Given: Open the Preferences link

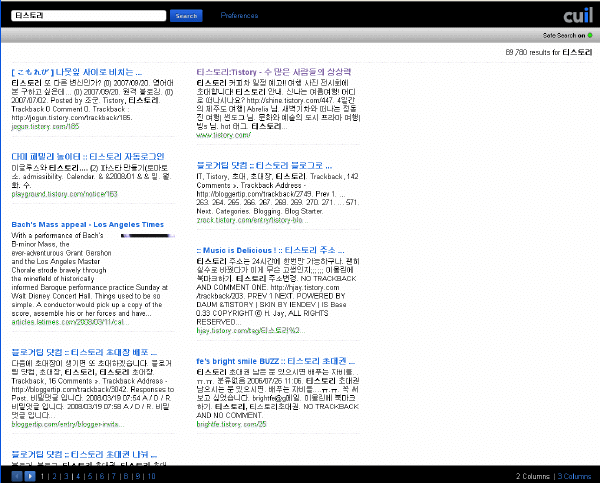Looking at the screenshot, I should tap(240, 16).
